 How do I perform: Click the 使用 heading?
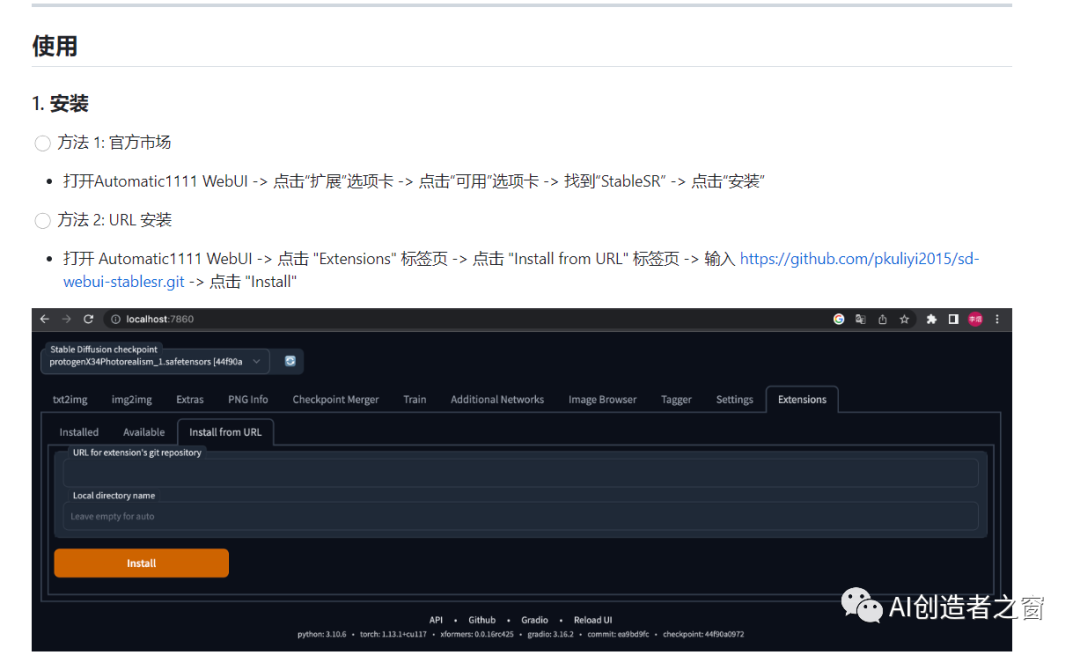[x=54, y=46]
